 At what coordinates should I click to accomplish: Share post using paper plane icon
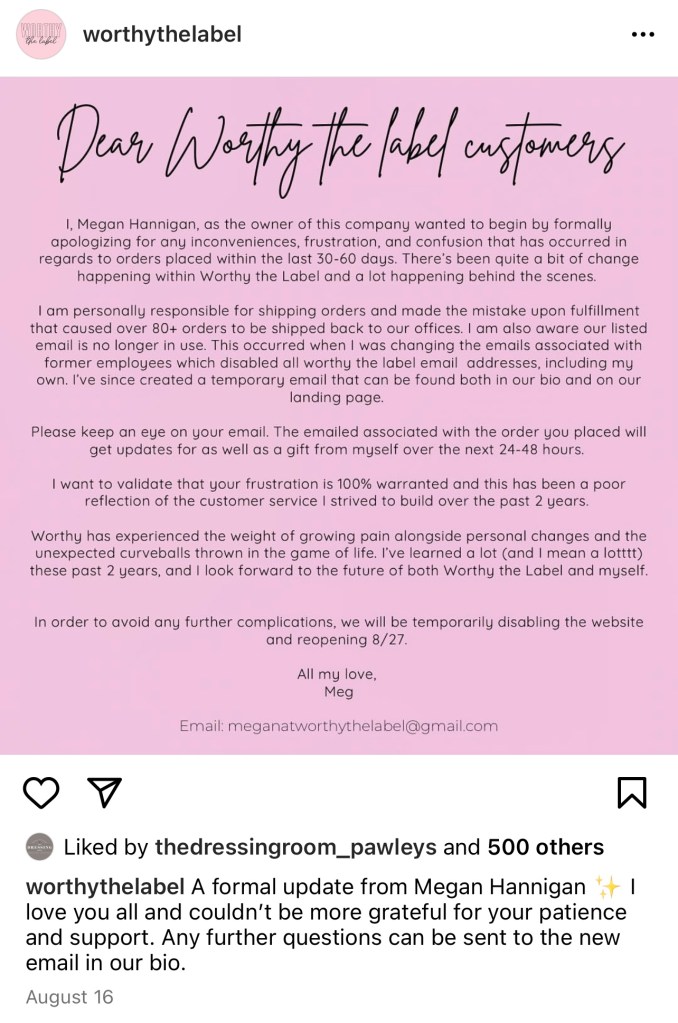click(x=104, y=792)
